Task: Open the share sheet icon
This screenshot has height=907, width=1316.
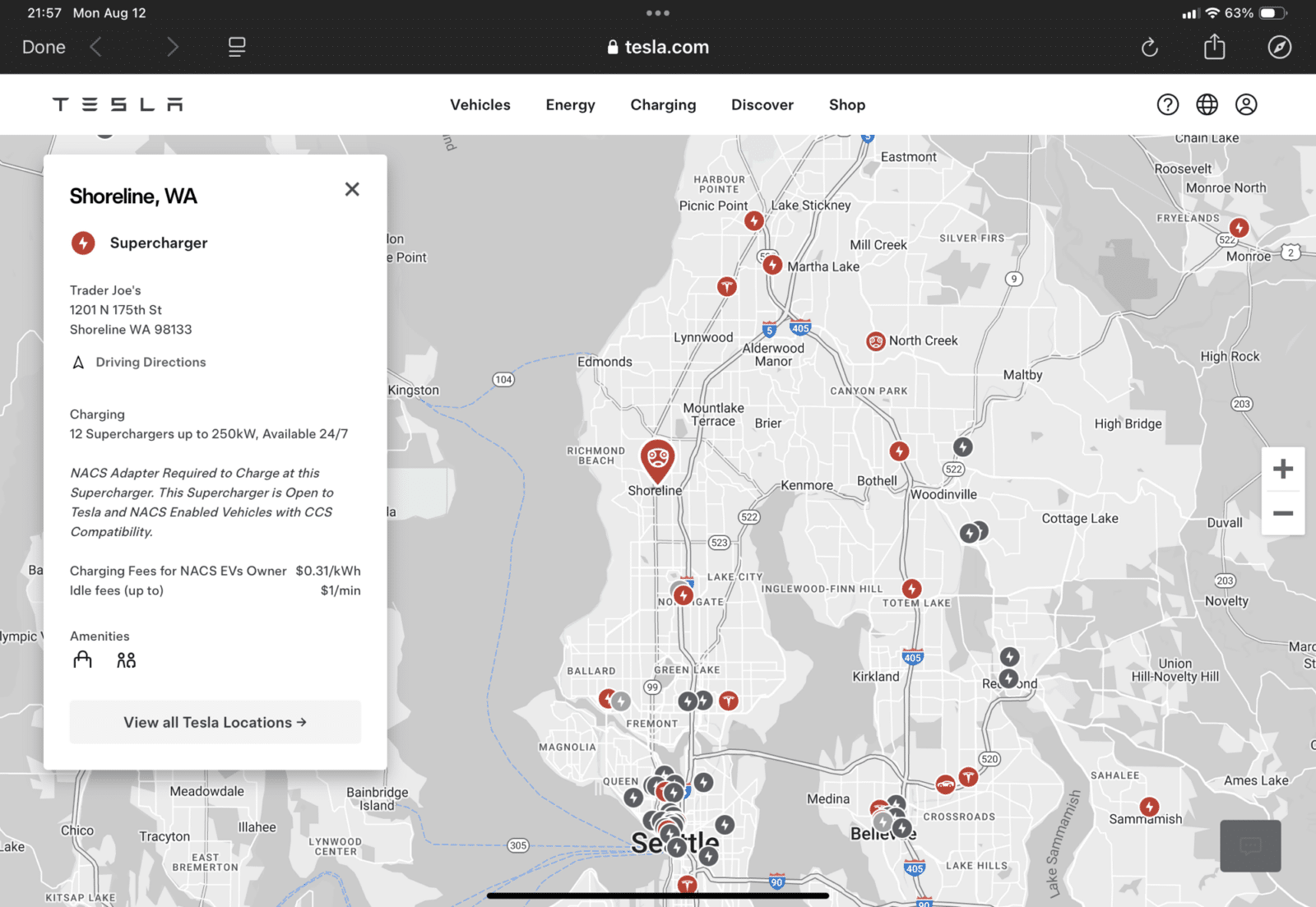Action: click(1214, 47)
